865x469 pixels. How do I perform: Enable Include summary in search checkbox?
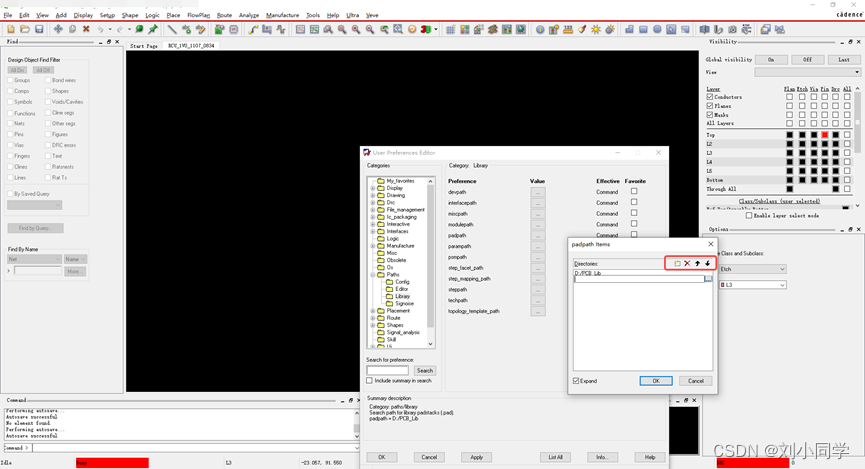(370, 381)
